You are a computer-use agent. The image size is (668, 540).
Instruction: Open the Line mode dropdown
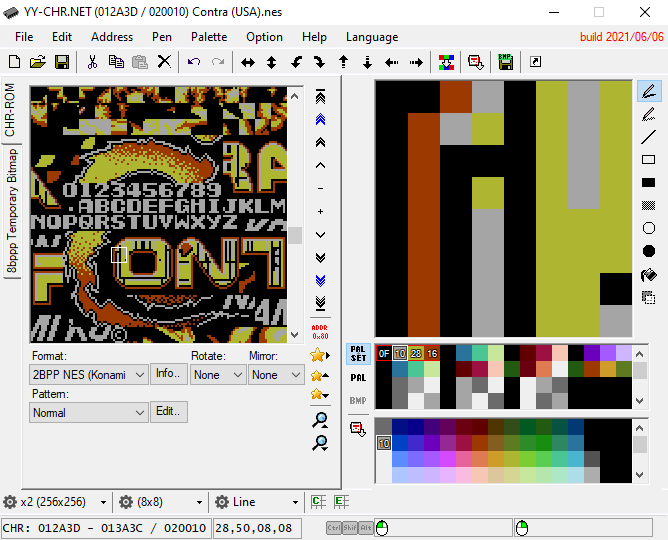[x=256, y=502]
